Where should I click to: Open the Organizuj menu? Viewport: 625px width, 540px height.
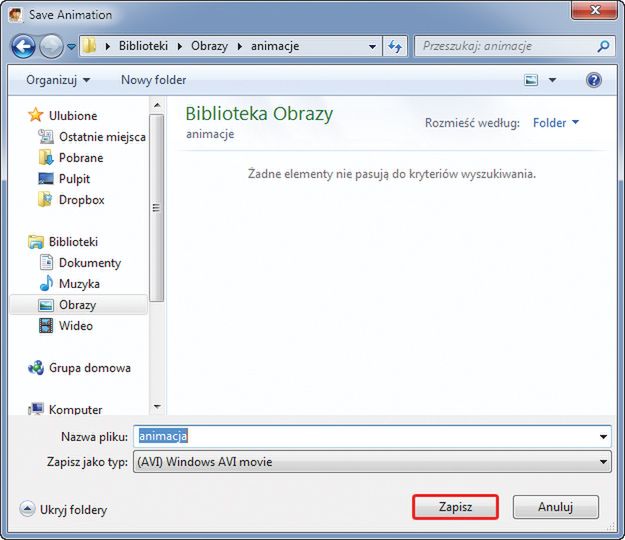coord(58,80)
